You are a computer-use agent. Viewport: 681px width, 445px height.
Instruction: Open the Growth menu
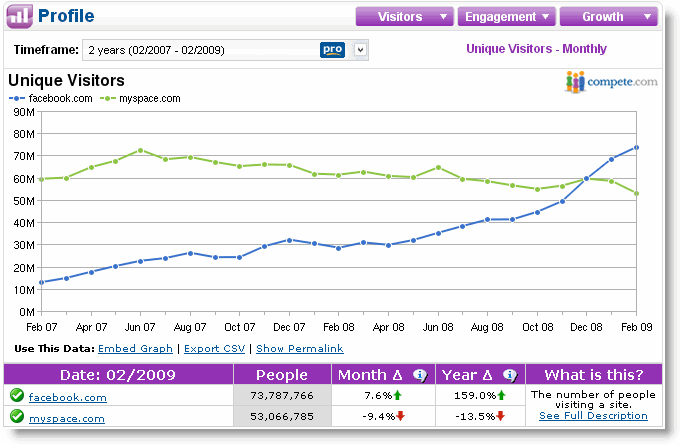(x=608, y=16)
